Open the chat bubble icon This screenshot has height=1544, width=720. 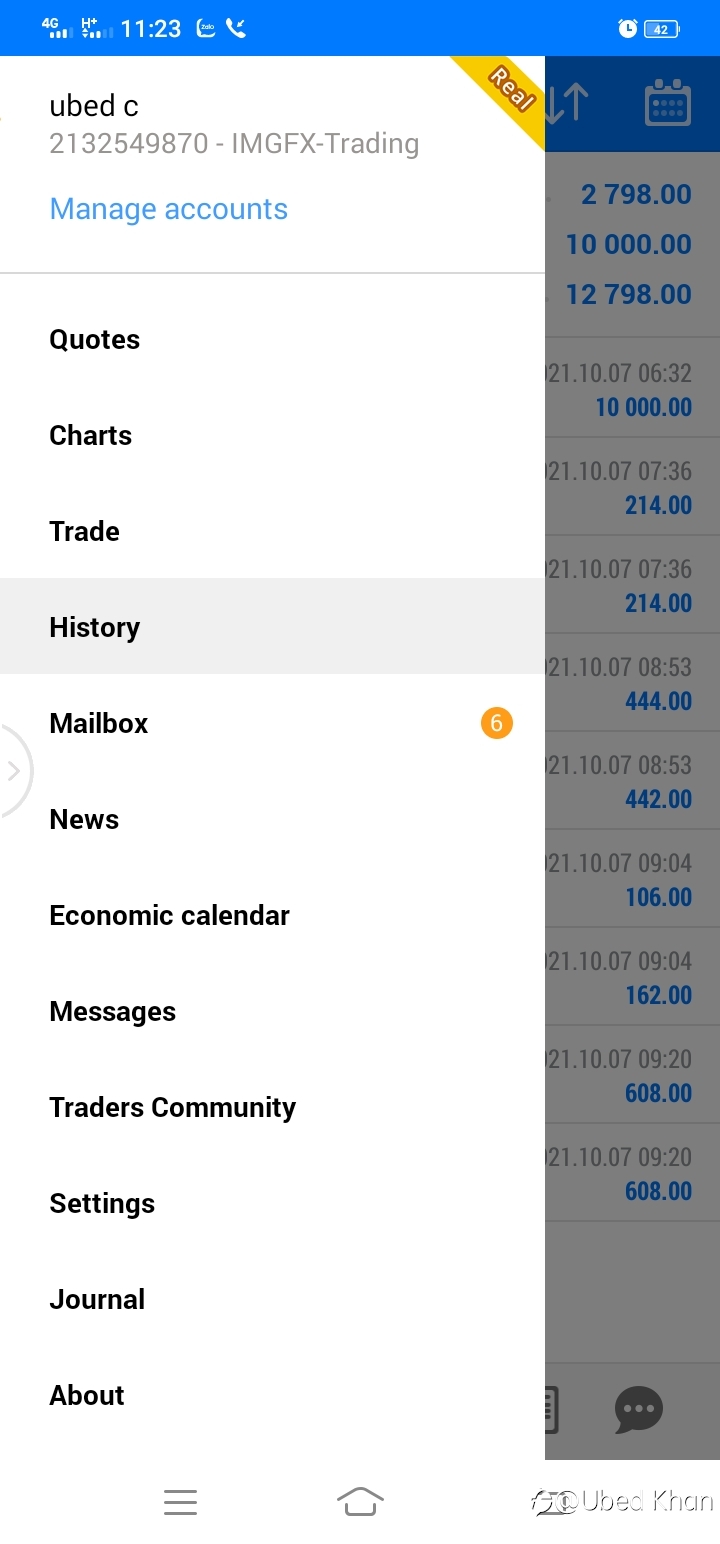pyautogui.click(x=639, y=1409)
